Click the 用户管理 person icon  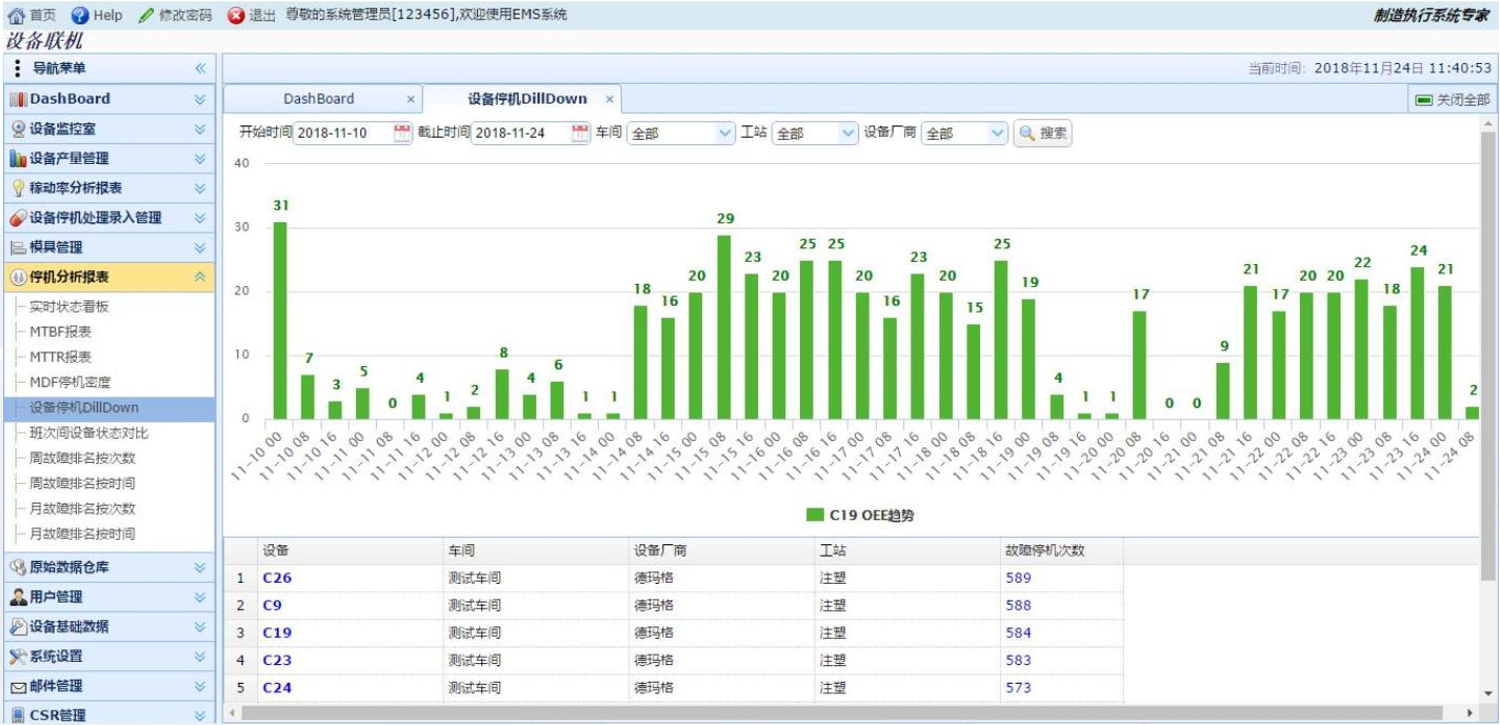(18, 597)
